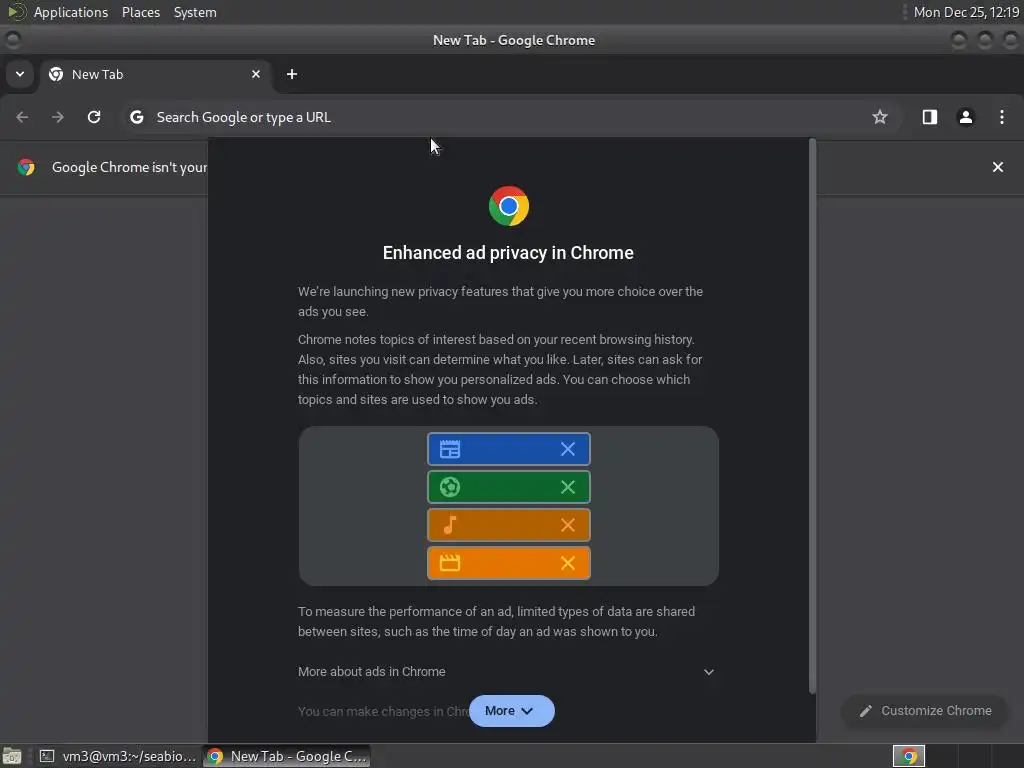Click the clock showing Mon Dec 25
The height and width of the screenshot is (768, 1024).
[x=966, y=12]
